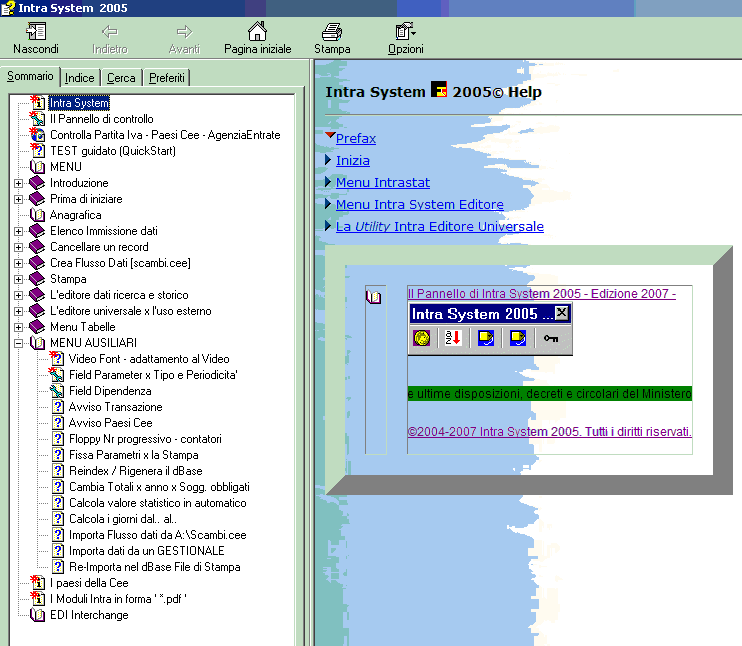Select Importa Flusso dati da A:\Scambi.cee

pyautogui.click(x=158, y=535)
